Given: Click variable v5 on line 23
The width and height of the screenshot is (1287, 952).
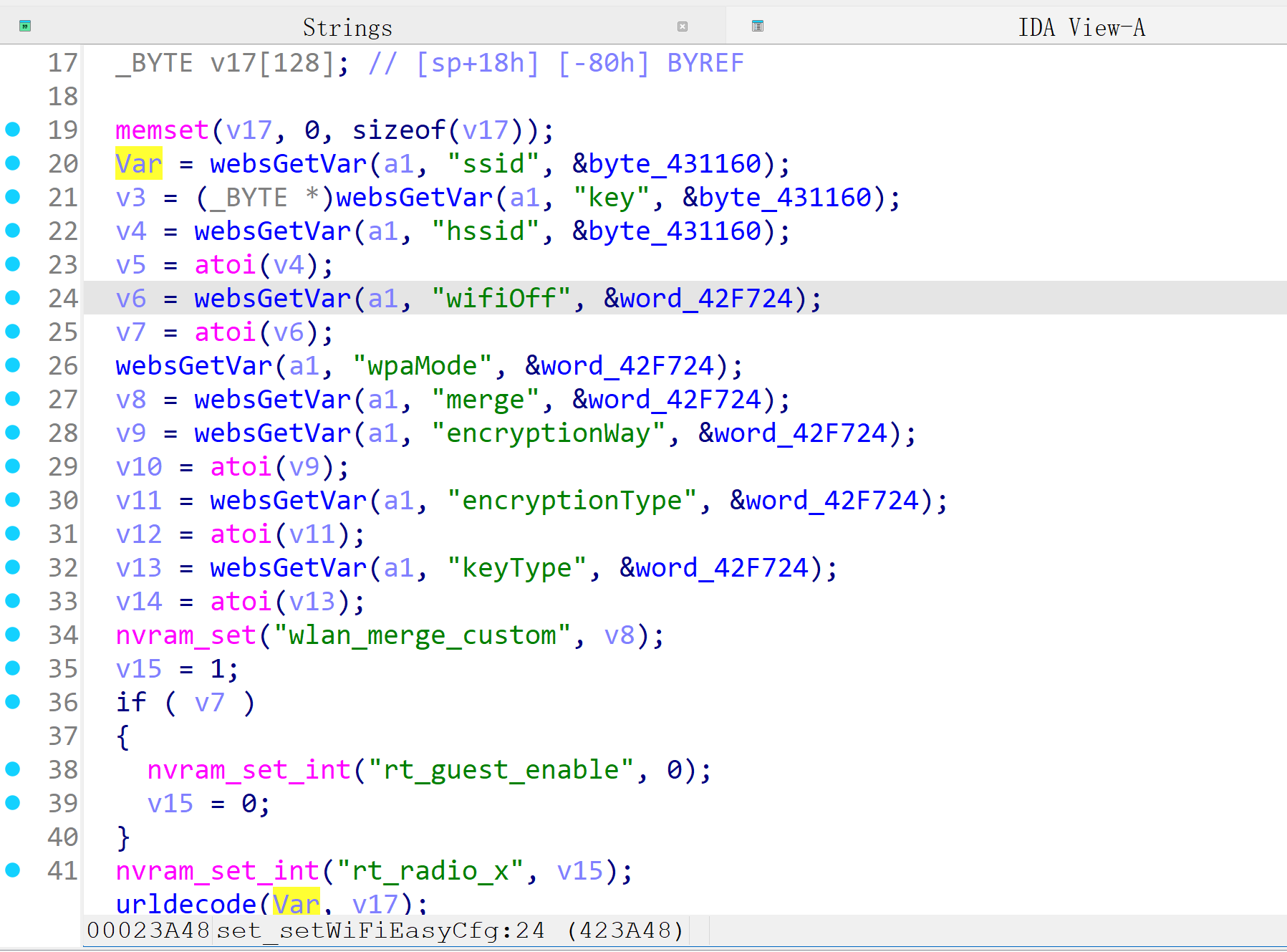Looking at the screenshot, I should click(x=131, y=264).
